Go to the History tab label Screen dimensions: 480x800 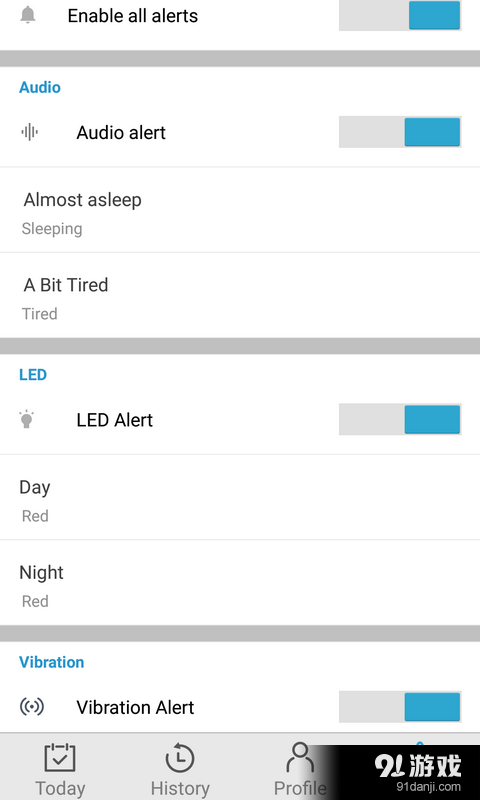click(180, 788)
